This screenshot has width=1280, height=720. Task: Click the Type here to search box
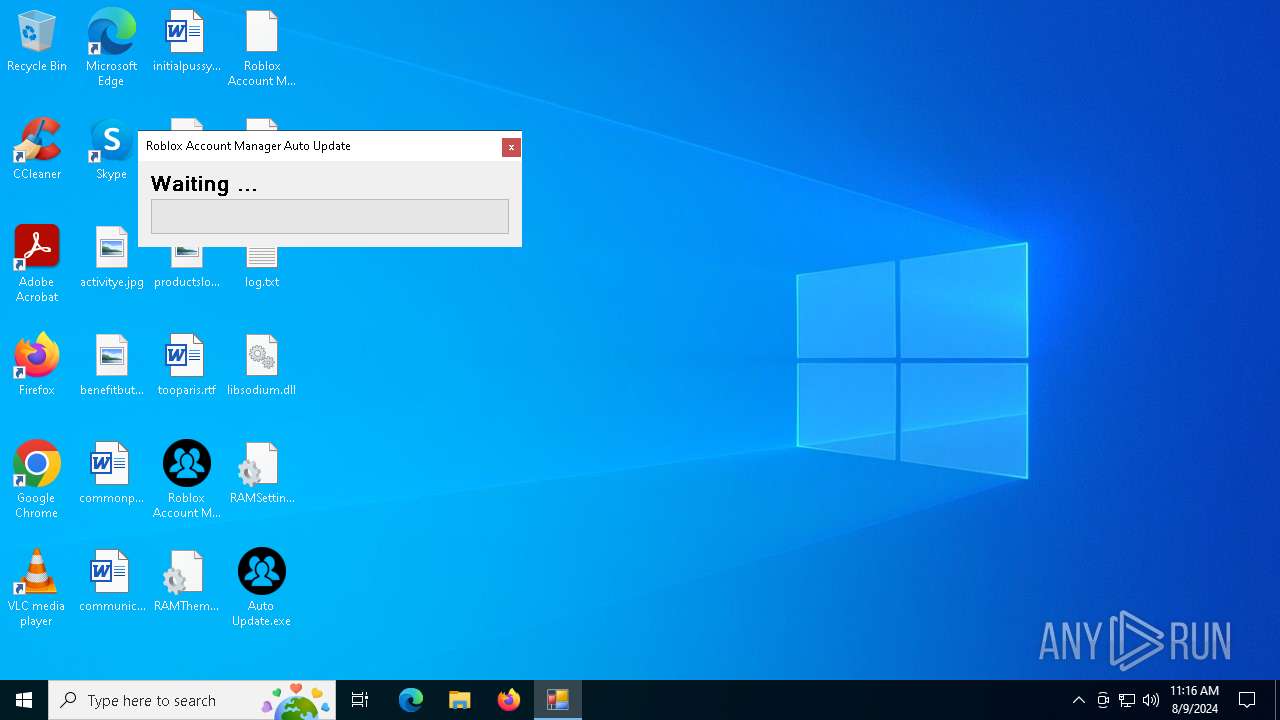[x=192, y=700]
